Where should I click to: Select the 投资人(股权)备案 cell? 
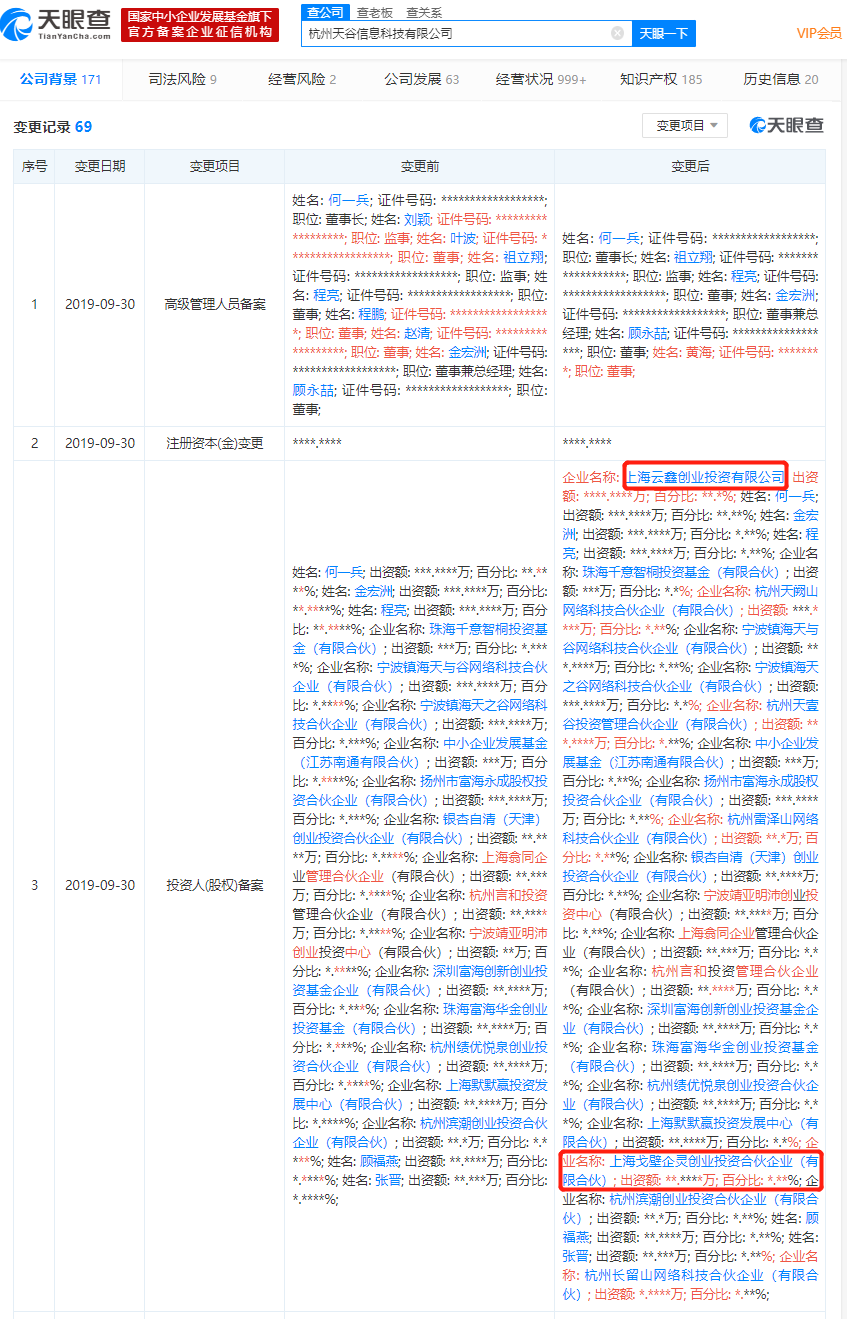point(215,886)
